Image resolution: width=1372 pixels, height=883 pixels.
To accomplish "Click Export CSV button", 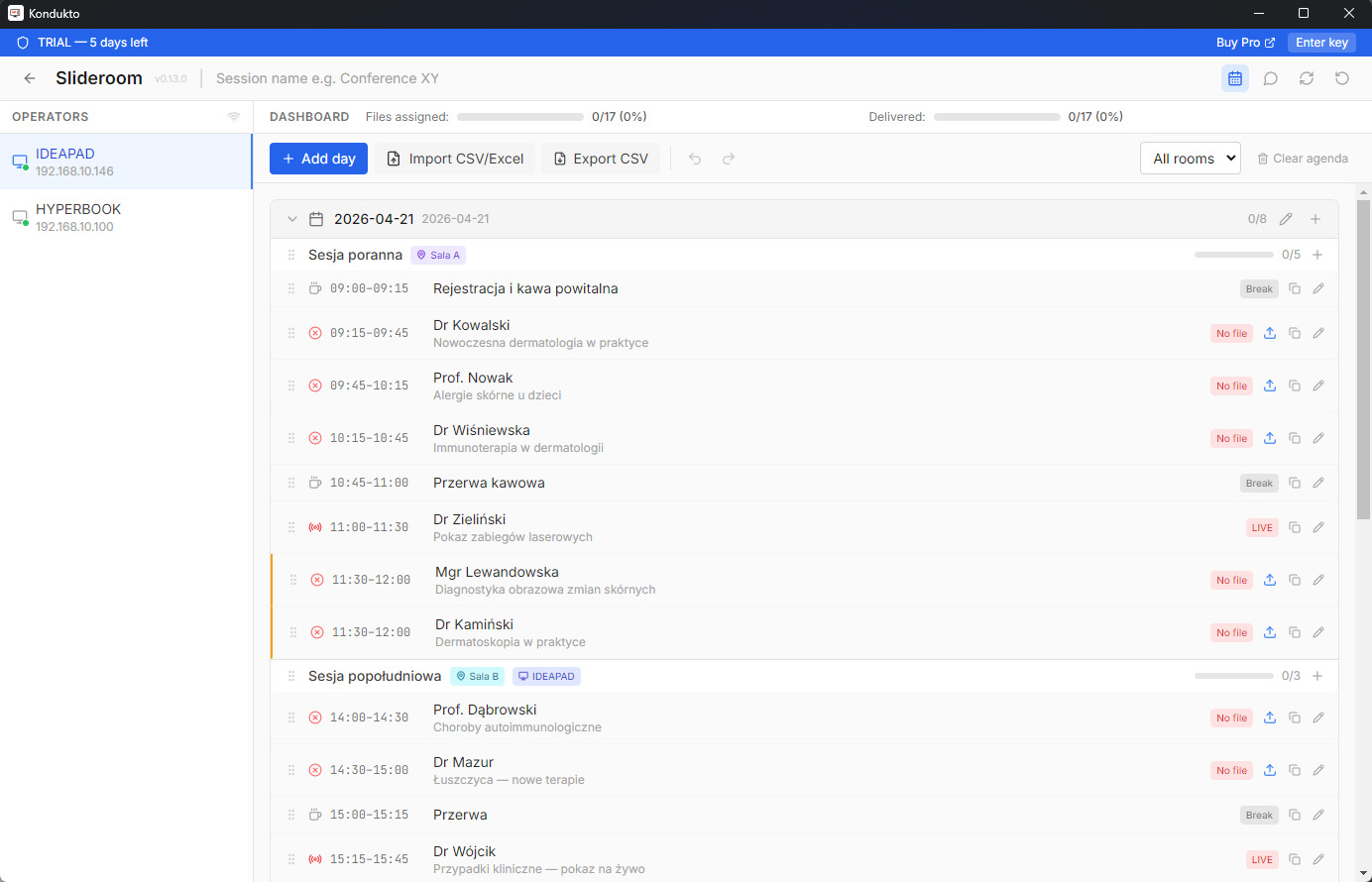I will [601, 159].
